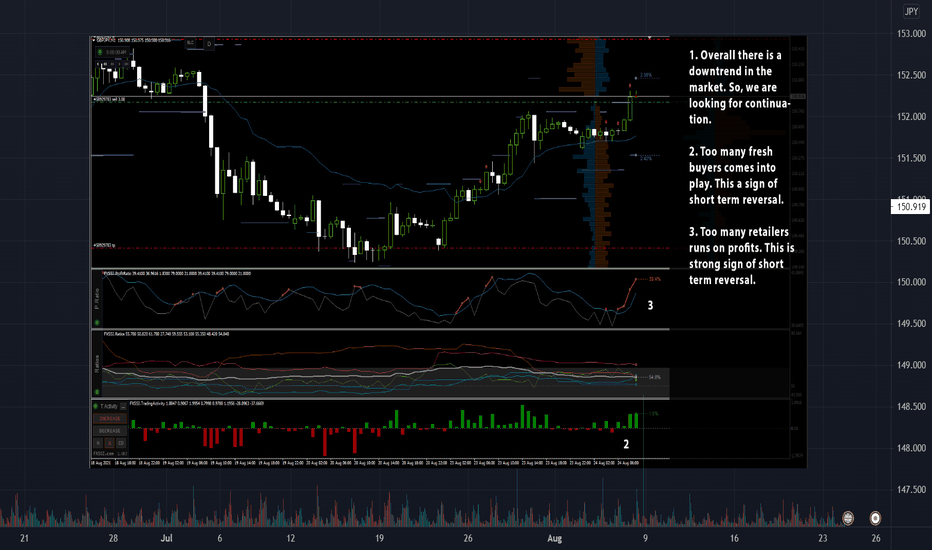Click the 148.500 price axis label
Viewport: 932px width, 550px height.
coord(911,407)
